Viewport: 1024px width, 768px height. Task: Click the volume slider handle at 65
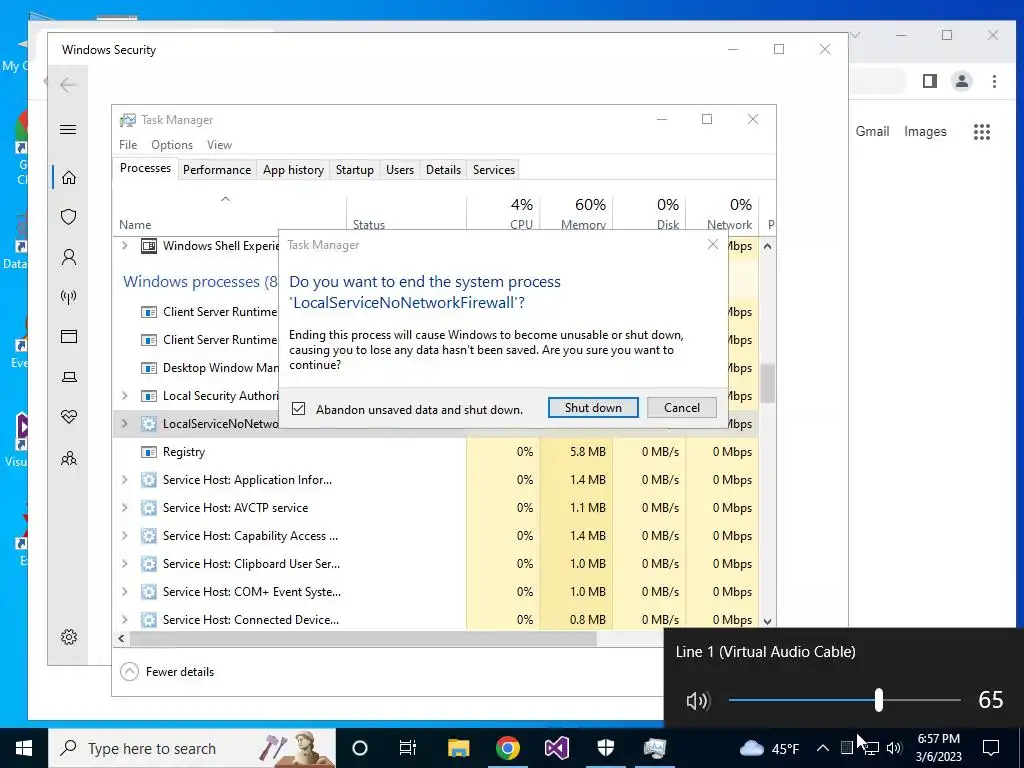tap(878, 700)
